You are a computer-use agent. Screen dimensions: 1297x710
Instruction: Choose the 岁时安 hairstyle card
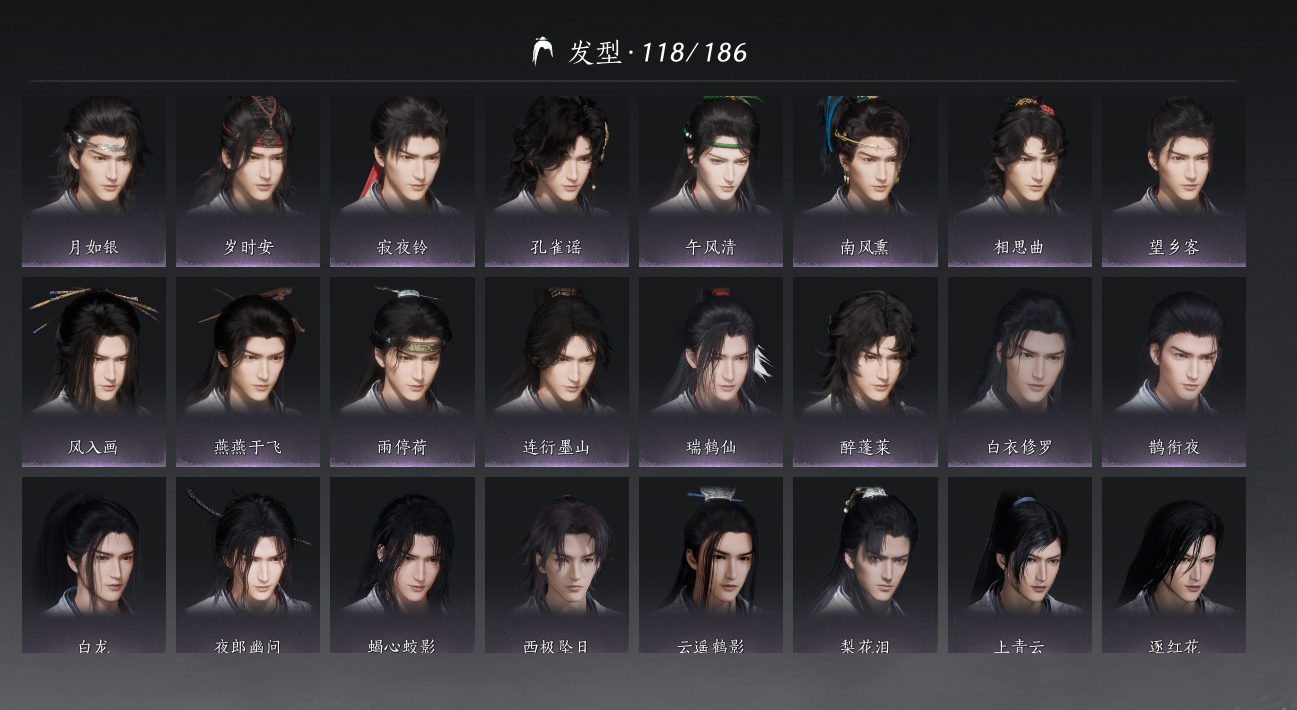coord(248,181)
